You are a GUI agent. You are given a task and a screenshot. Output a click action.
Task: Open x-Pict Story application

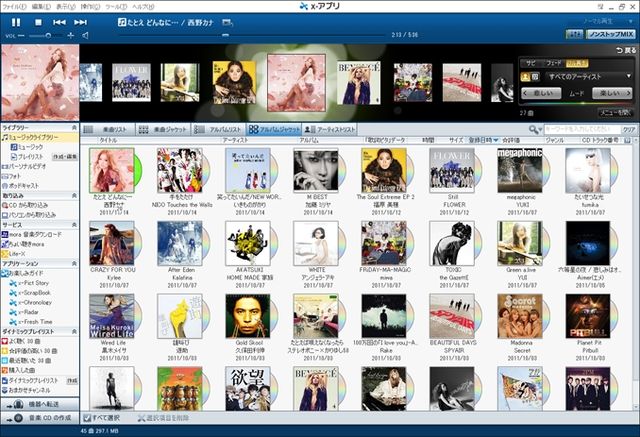coord(29,283)
